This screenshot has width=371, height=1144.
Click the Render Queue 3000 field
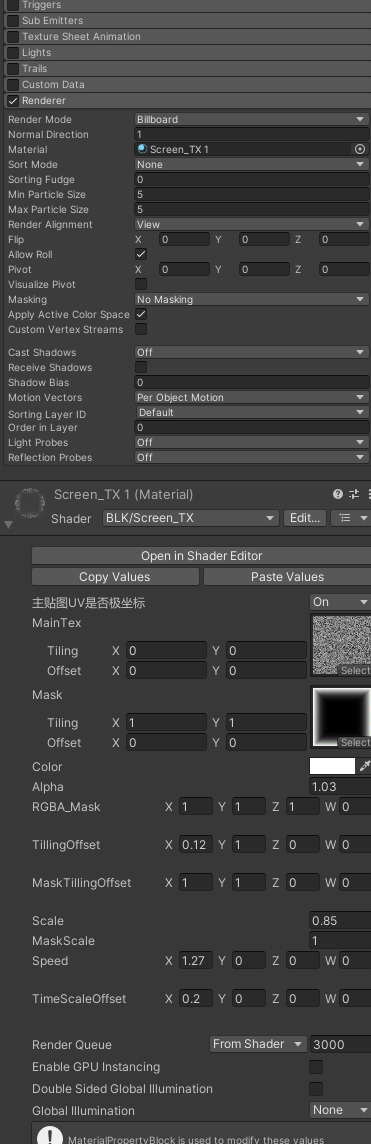pyautogui.click(x=340, y=1044)
